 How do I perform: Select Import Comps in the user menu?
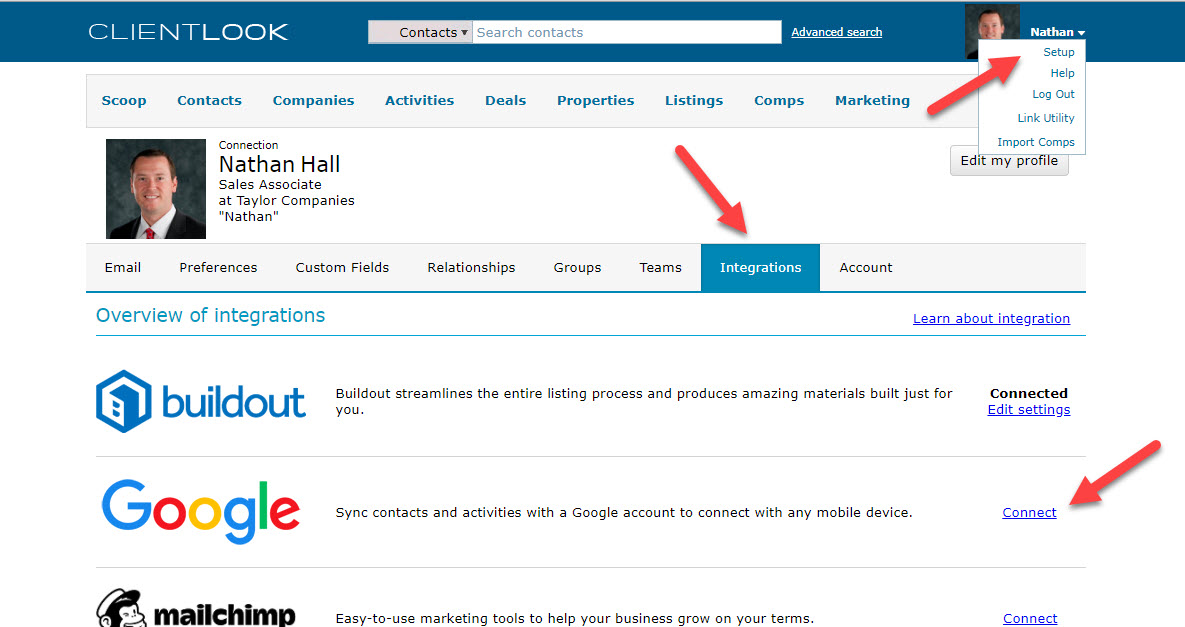[x=1035, y=142]
